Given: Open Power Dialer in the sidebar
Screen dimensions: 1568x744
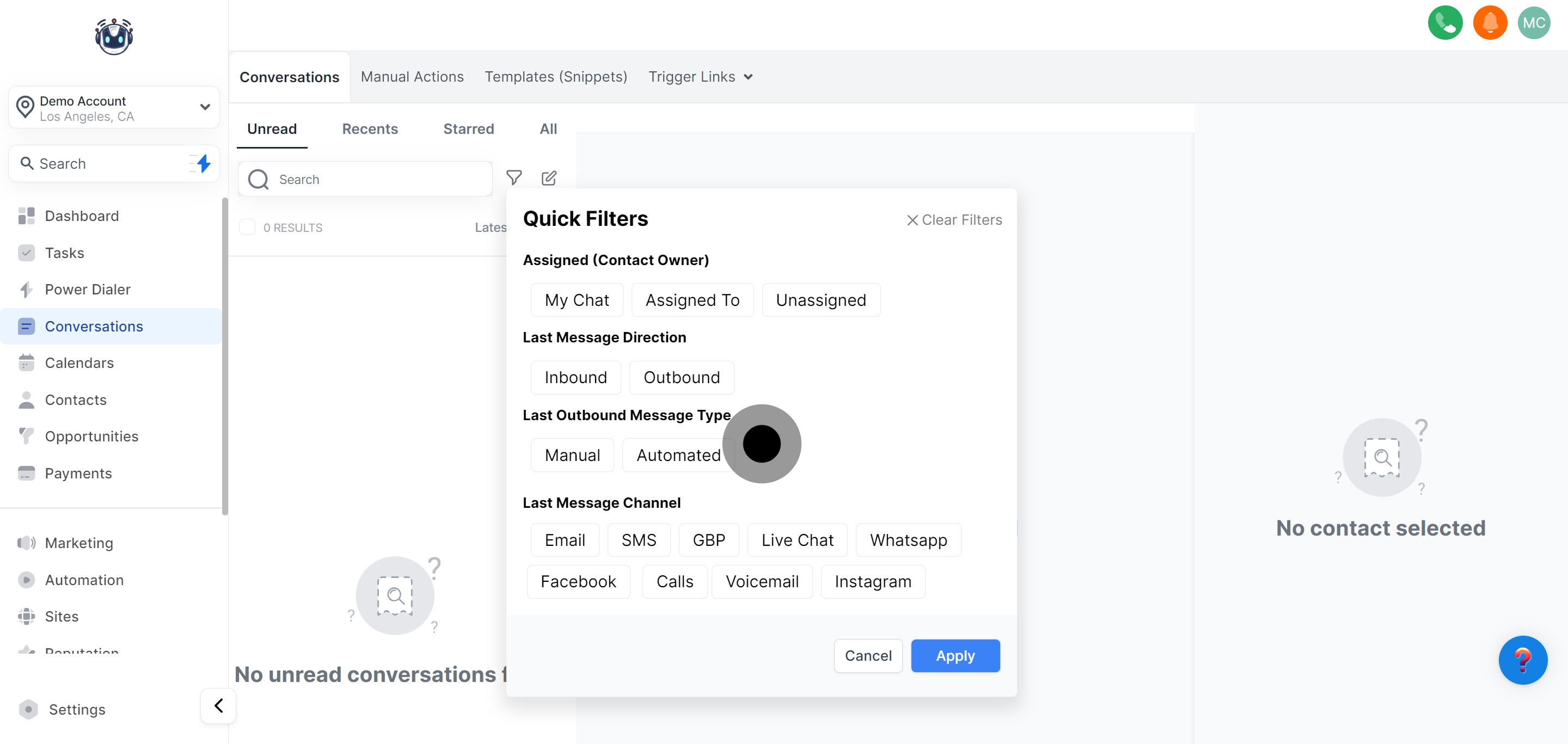Looking at the screenshot, I should 87,290.
